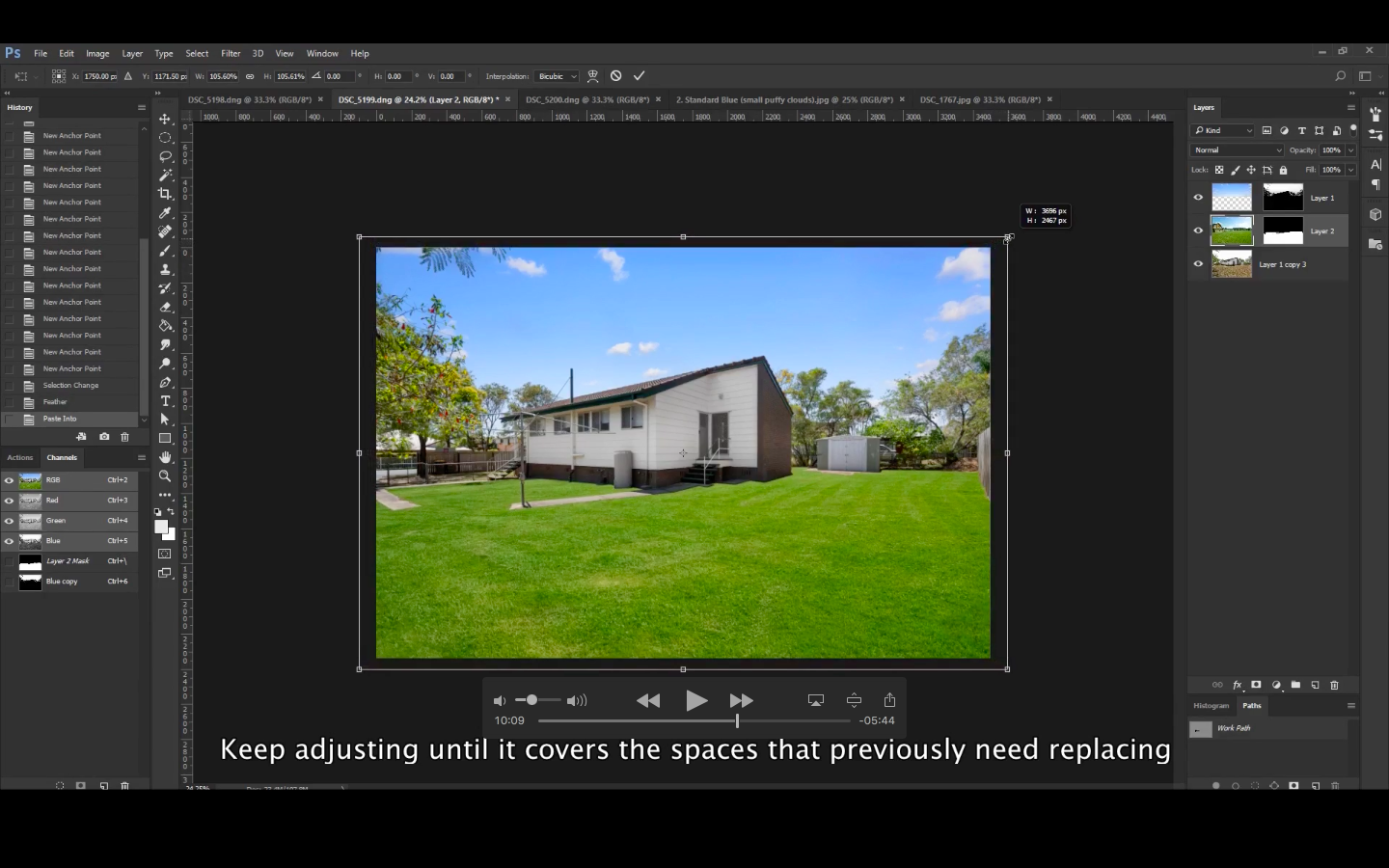
Task: Switch to the DSC_5198.dng document tab
Action: pos(250,99)
